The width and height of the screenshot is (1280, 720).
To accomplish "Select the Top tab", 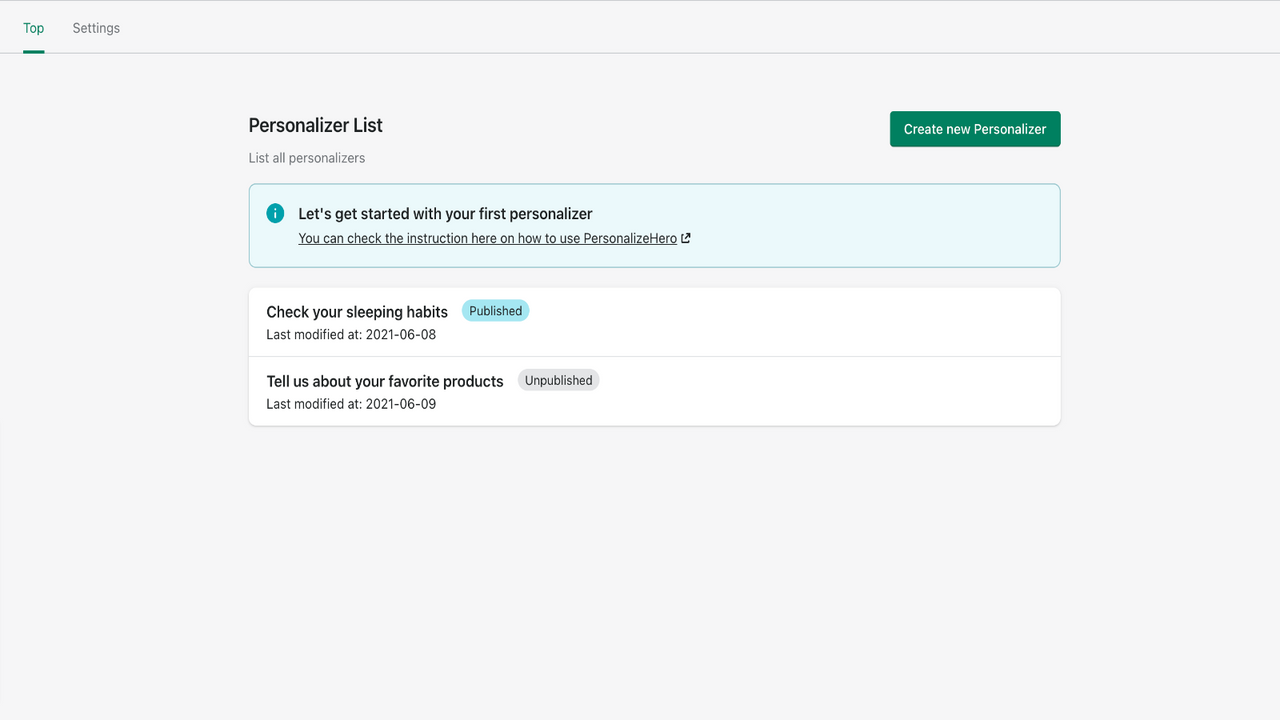I will 34,28.
